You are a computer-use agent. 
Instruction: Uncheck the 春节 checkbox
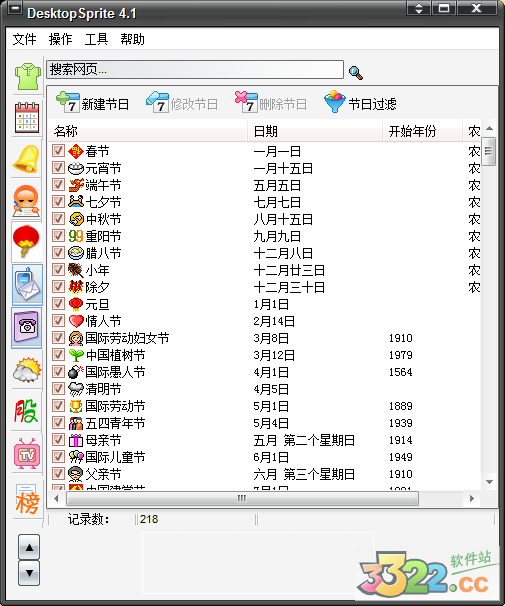(58, 151)
